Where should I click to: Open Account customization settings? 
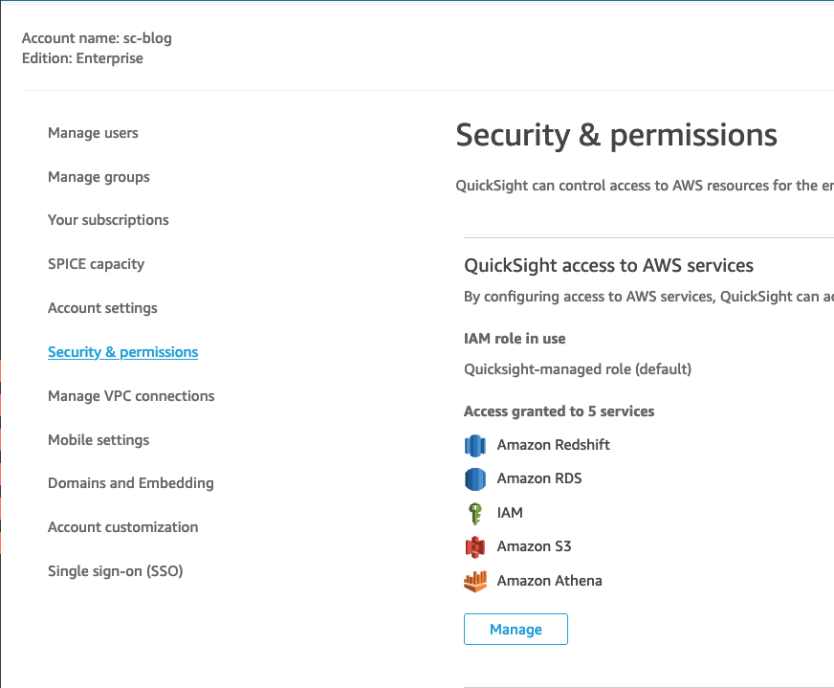[122, 527]
